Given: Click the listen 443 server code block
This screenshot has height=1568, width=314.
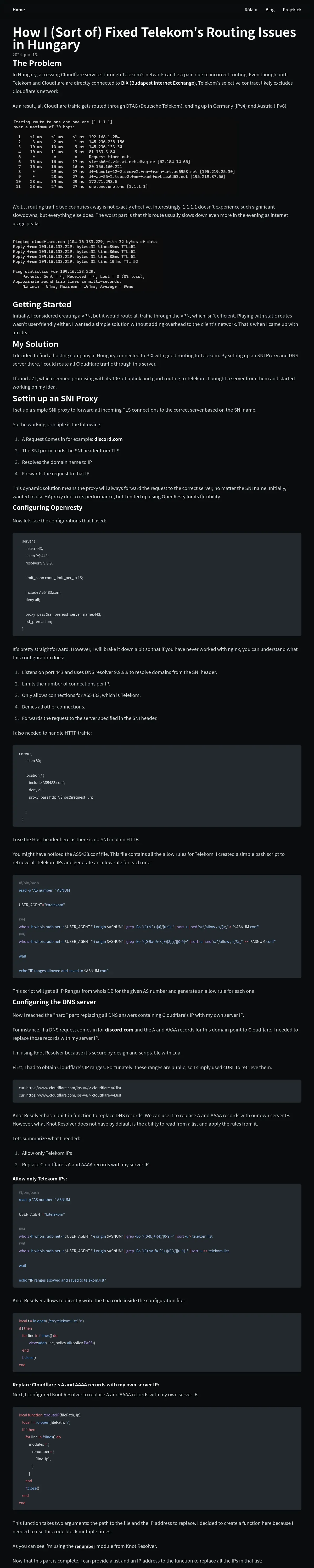Looking at the screenshot, I should click(x=157, y=585).
